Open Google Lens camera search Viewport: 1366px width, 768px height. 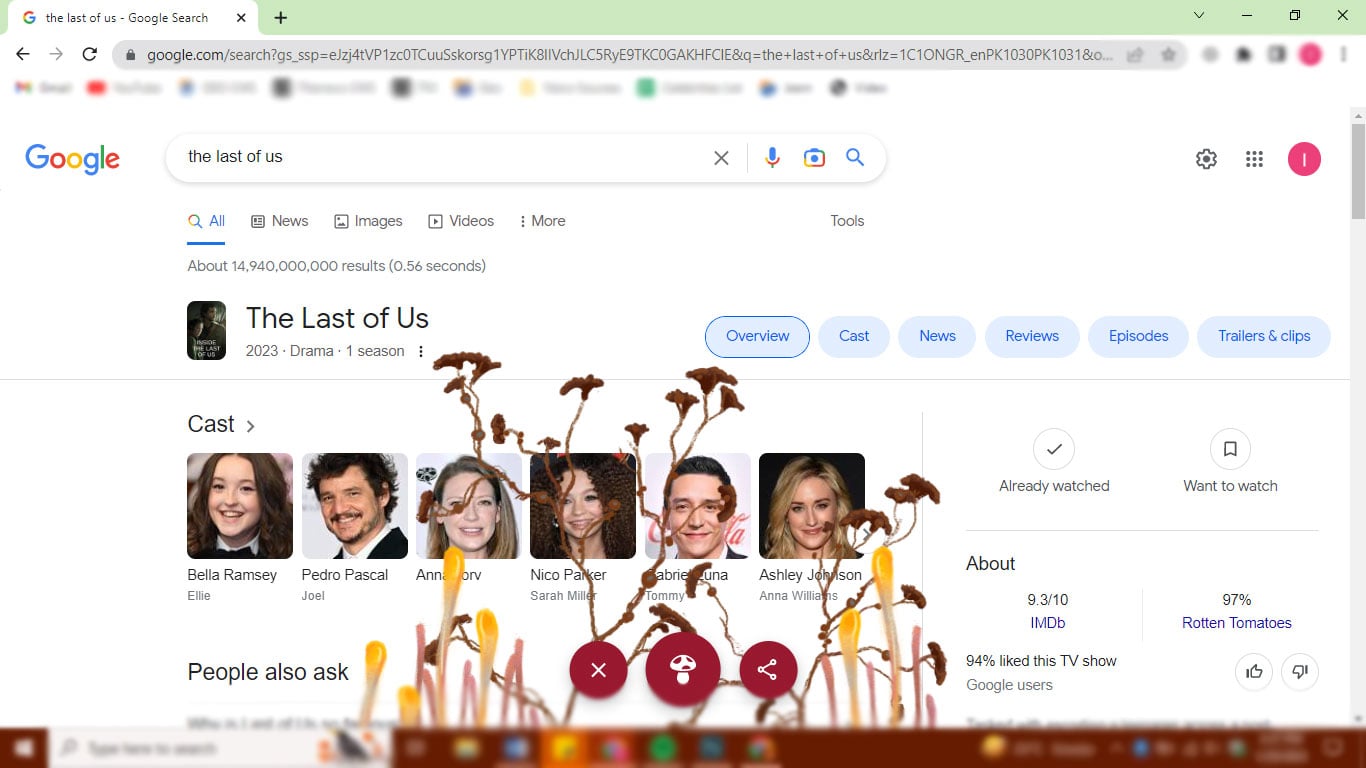tap(814, 157)
